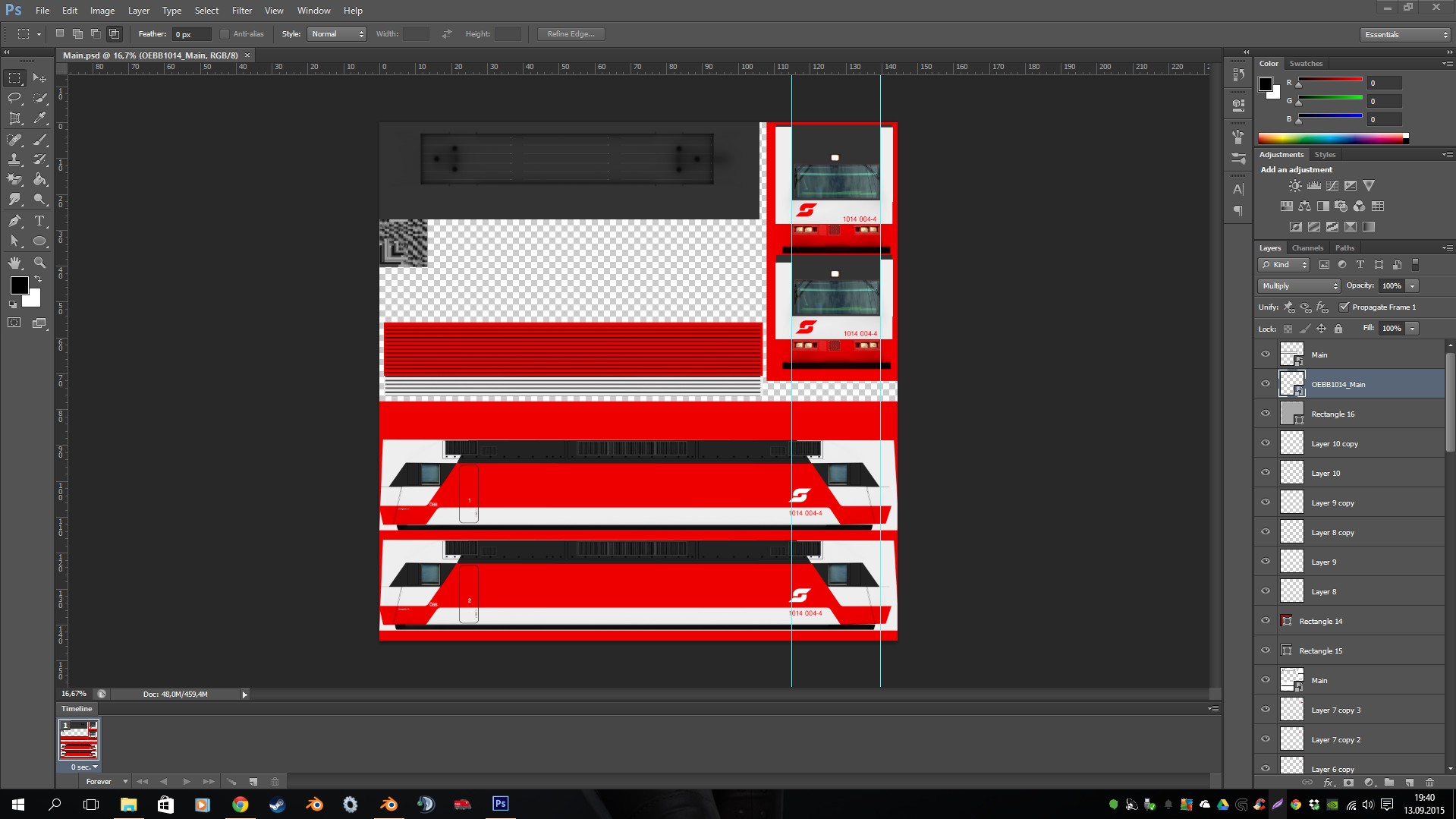Switch to the Channels tab
The width and height of the screenshot is (1456, 819).
click(1307, 248)
